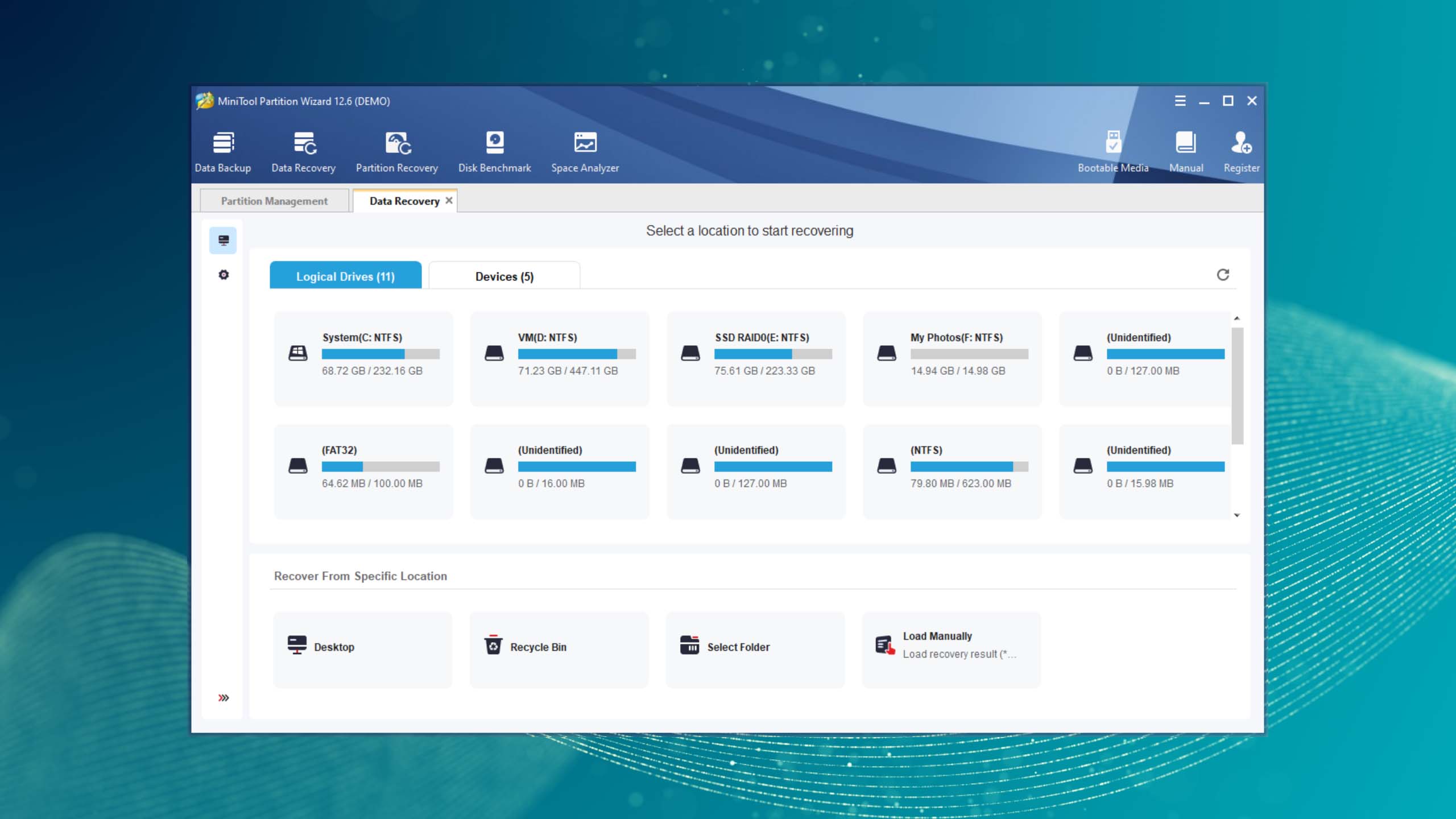1456x819 pixels.
Task: Close the Data Recovery tab
Action: (449, 200)
